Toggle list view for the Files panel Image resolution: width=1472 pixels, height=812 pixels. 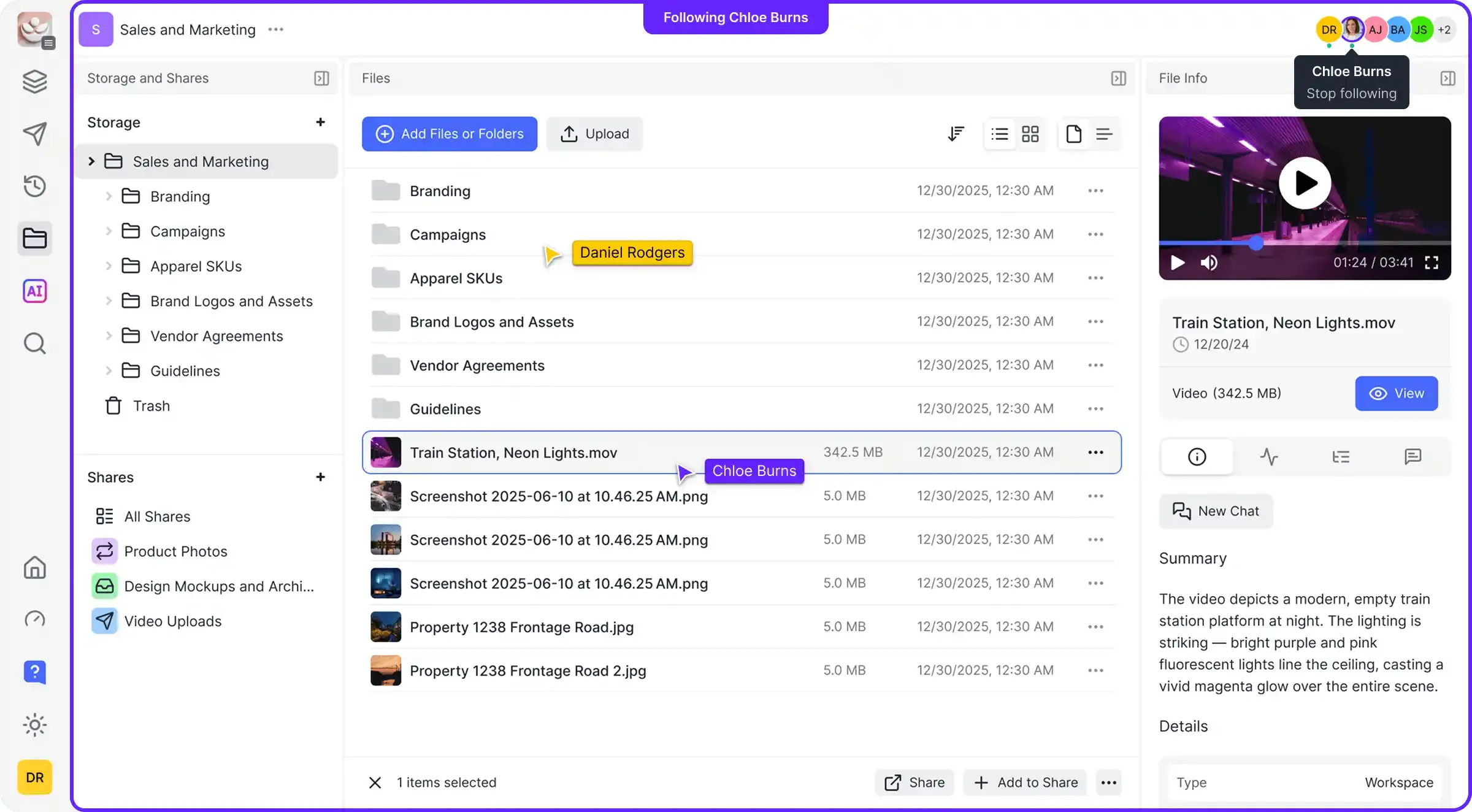1000,134
